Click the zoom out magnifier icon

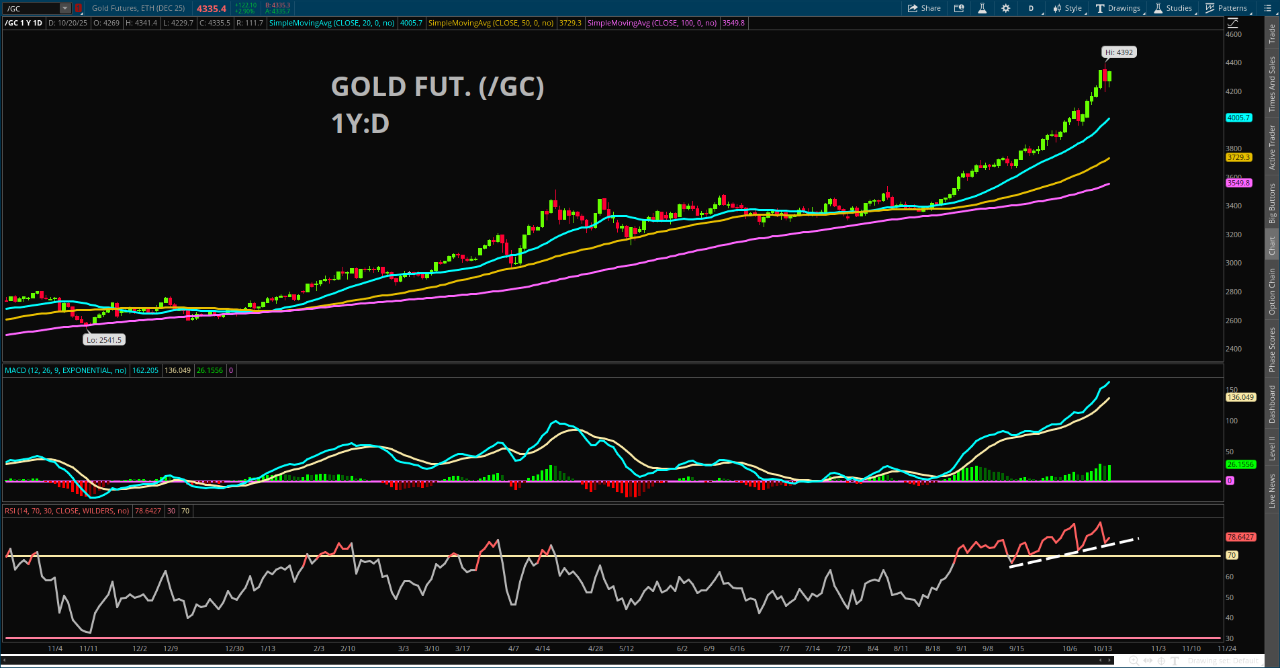[1121, 660]
